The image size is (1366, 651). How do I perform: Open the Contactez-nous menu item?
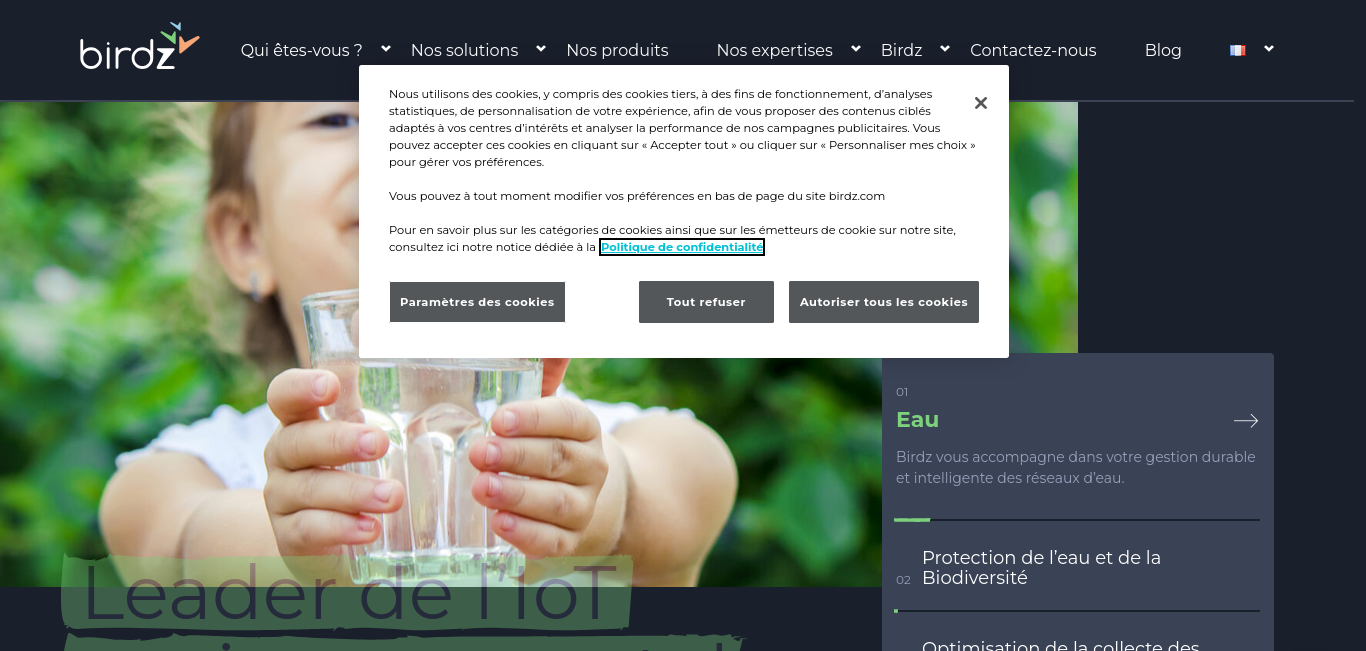(x=1033, y=50)
